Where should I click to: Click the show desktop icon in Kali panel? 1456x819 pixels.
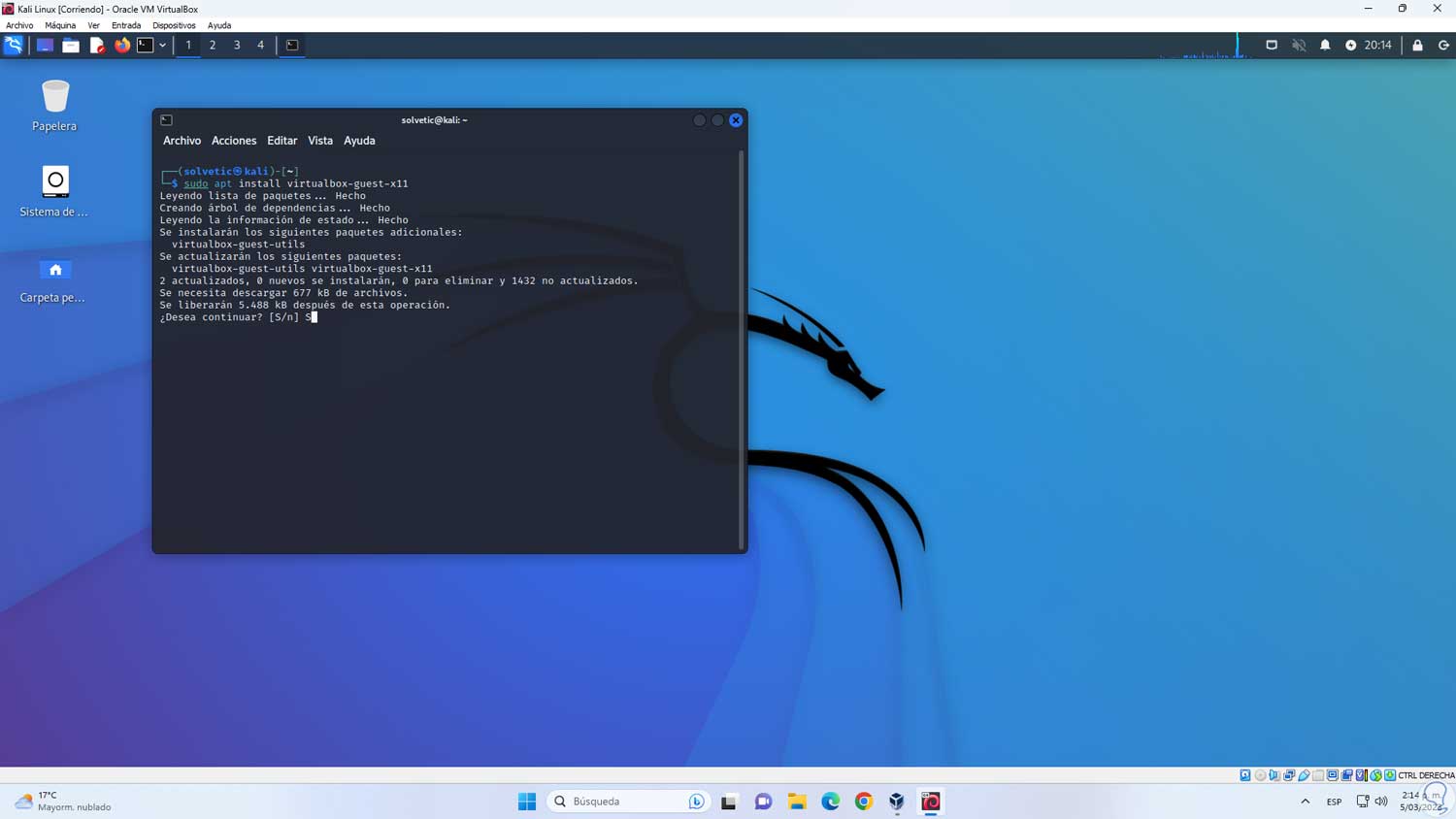tap(45, 45)
